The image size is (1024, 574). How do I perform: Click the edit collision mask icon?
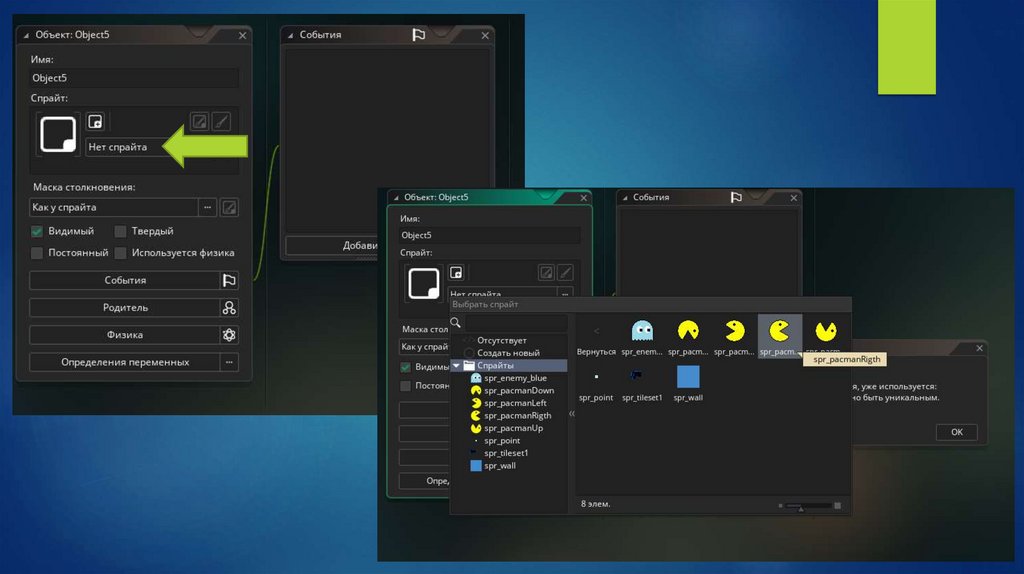(229, 208)
